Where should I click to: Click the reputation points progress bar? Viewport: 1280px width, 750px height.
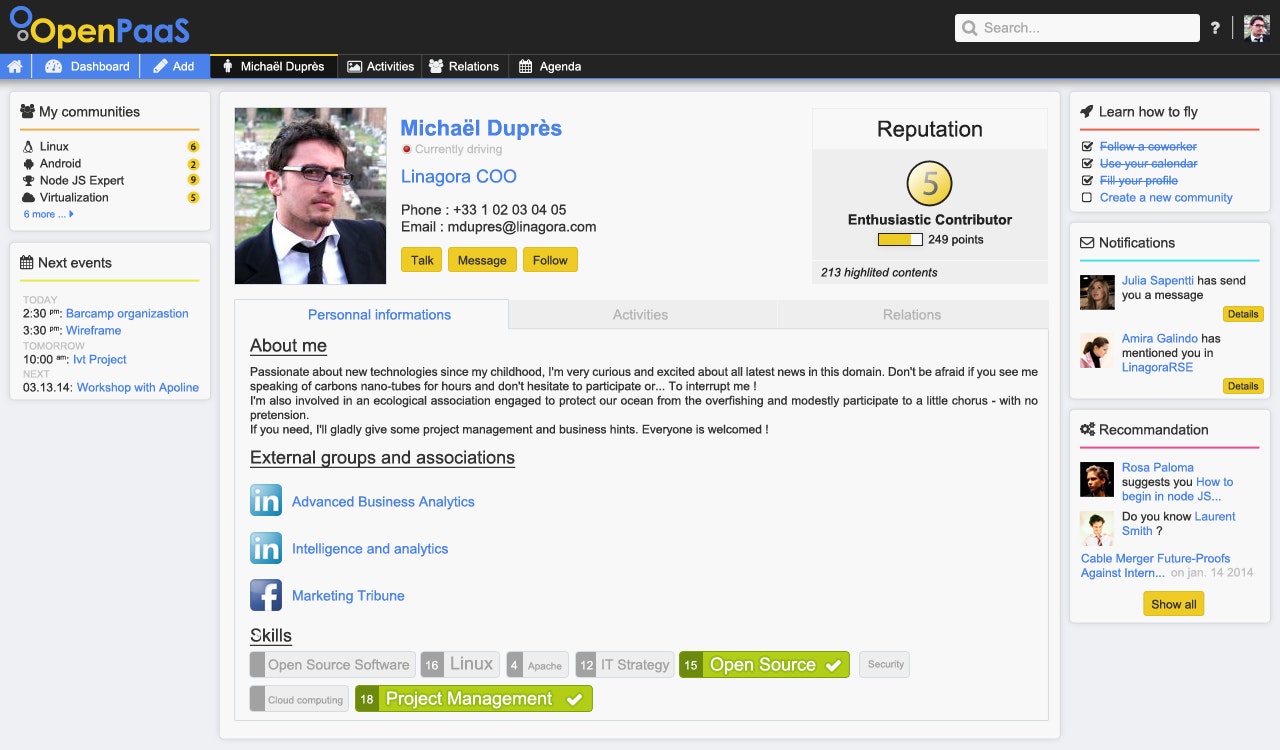(900, 240)
